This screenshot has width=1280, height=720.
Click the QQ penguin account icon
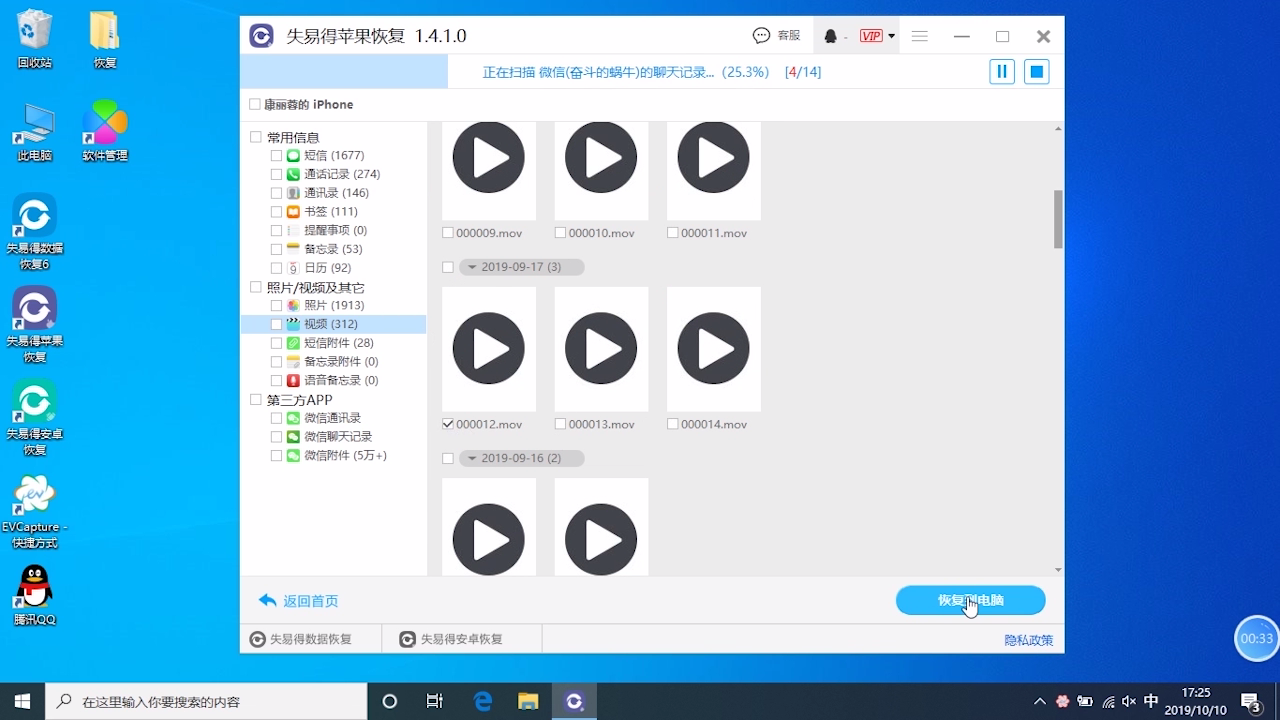pyautogui.click(x=831, y=36)
